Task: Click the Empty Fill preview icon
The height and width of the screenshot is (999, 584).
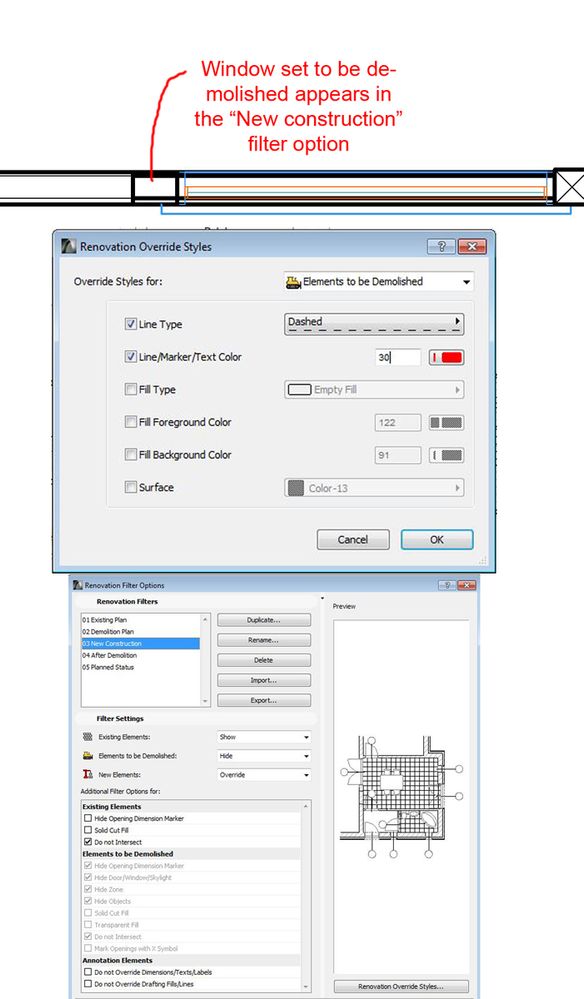Action: pos(299,389)
